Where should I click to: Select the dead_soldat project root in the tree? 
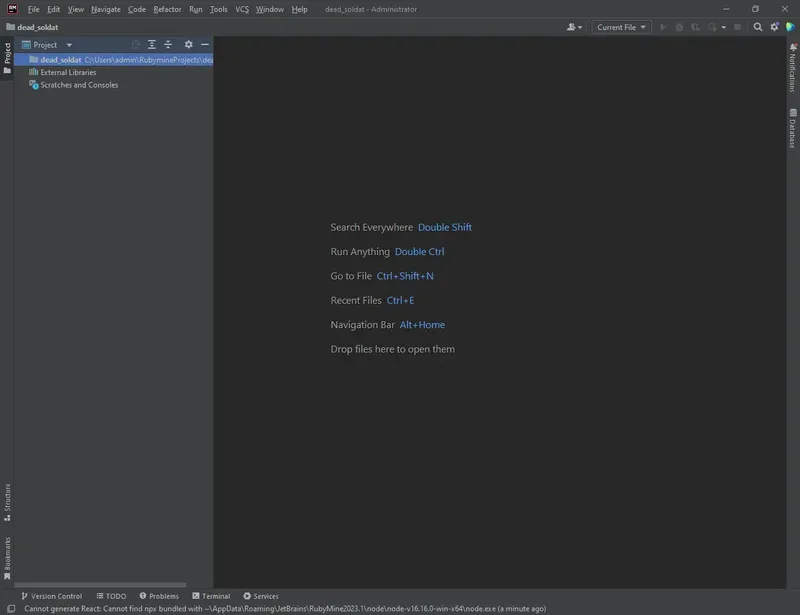pyautogui.click(x=60, y=60)
